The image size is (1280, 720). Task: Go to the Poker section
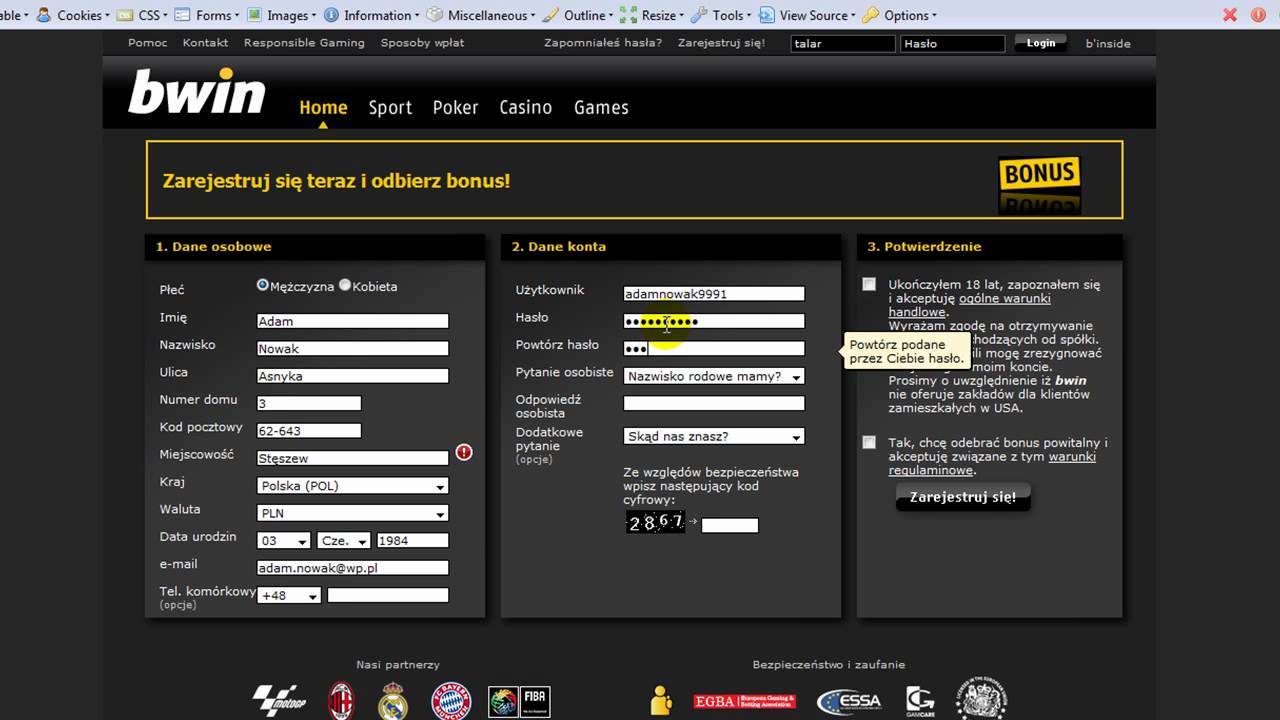coord(456,107)
